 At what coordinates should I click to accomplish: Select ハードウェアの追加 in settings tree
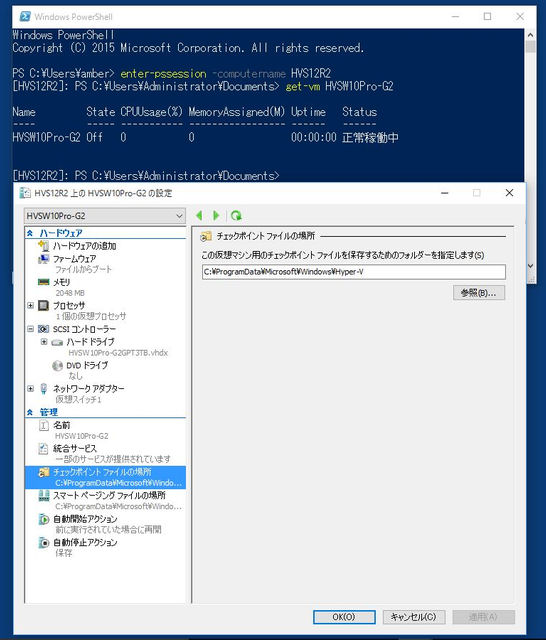coord(84,246)
